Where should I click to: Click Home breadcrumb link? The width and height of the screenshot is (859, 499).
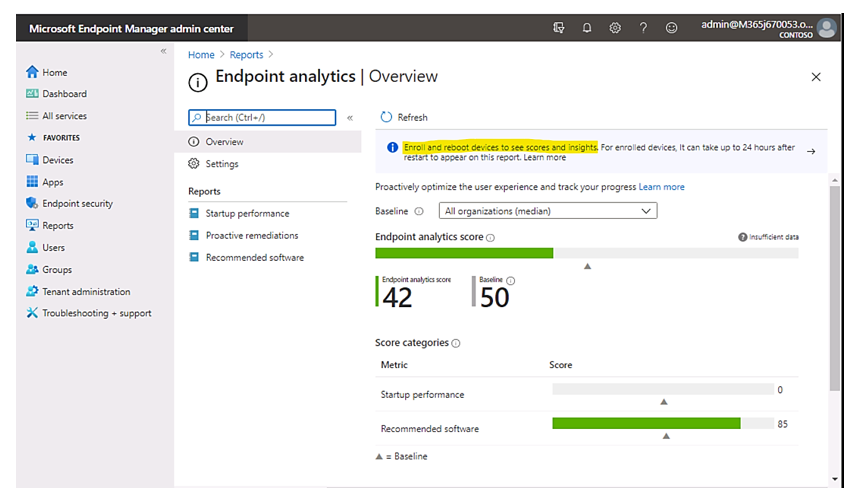201,55
